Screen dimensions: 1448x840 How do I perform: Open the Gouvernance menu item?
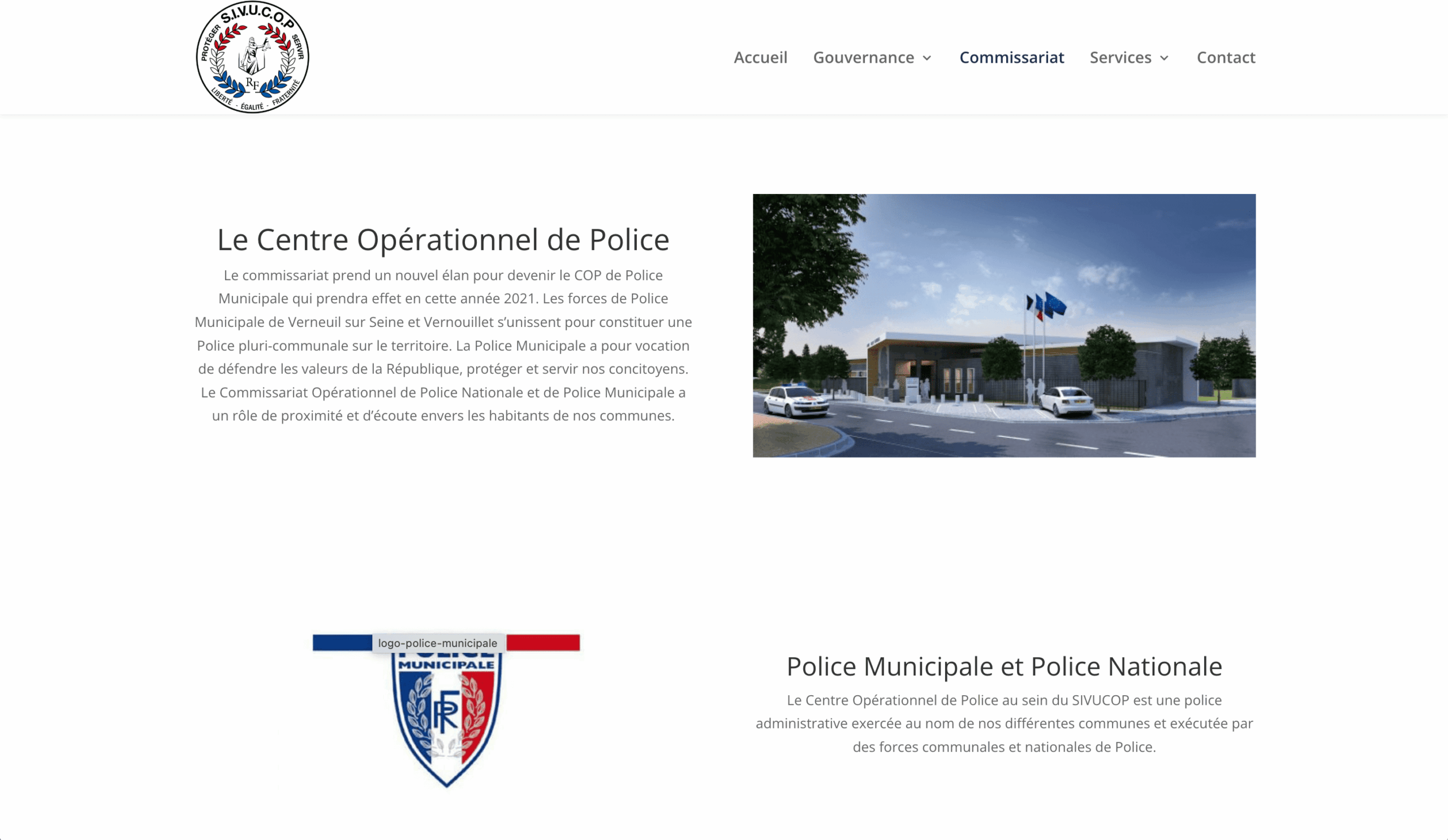coord(863,58)
